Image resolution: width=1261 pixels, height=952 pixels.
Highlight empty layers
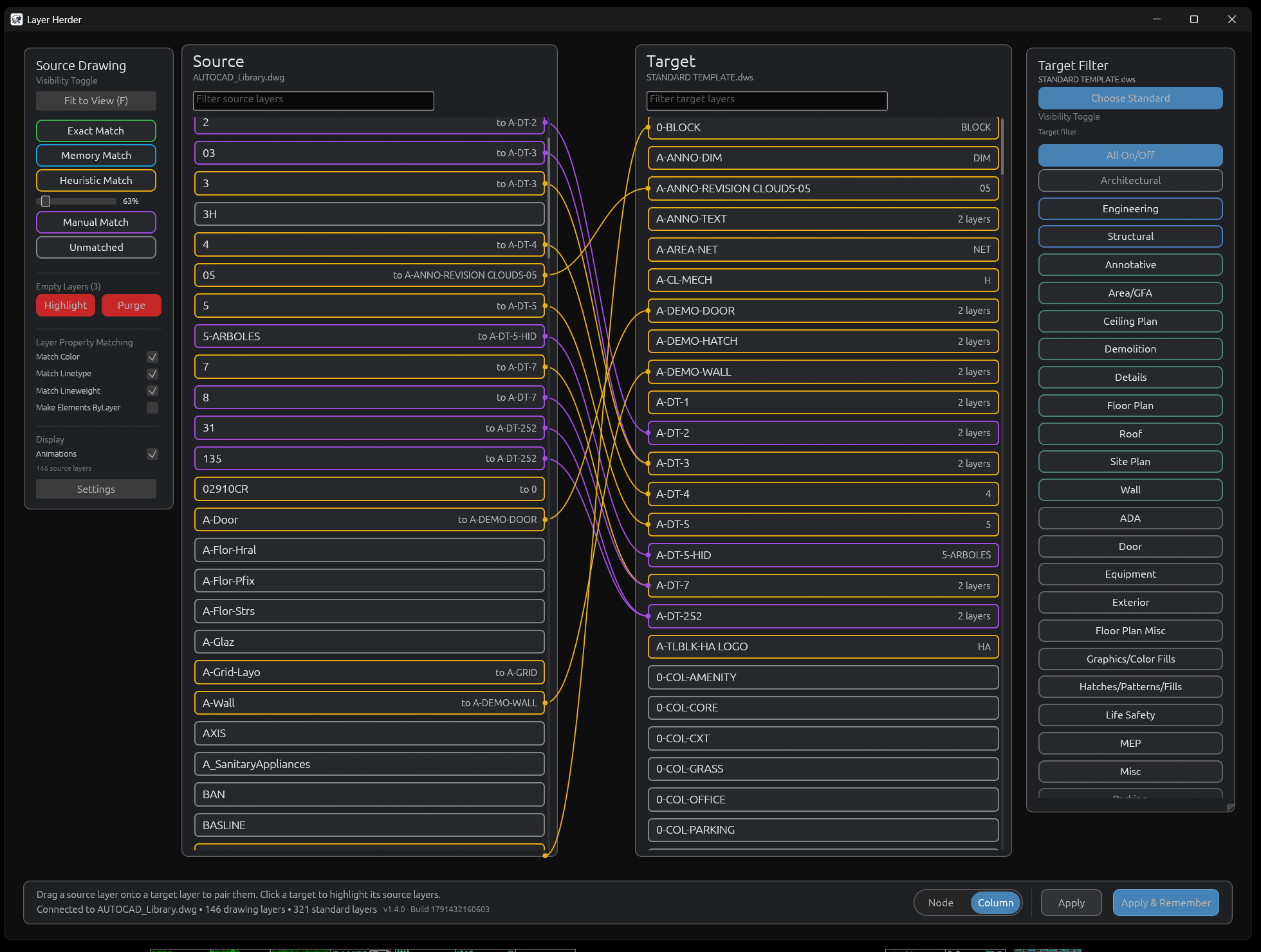click(x=66, y=305)
